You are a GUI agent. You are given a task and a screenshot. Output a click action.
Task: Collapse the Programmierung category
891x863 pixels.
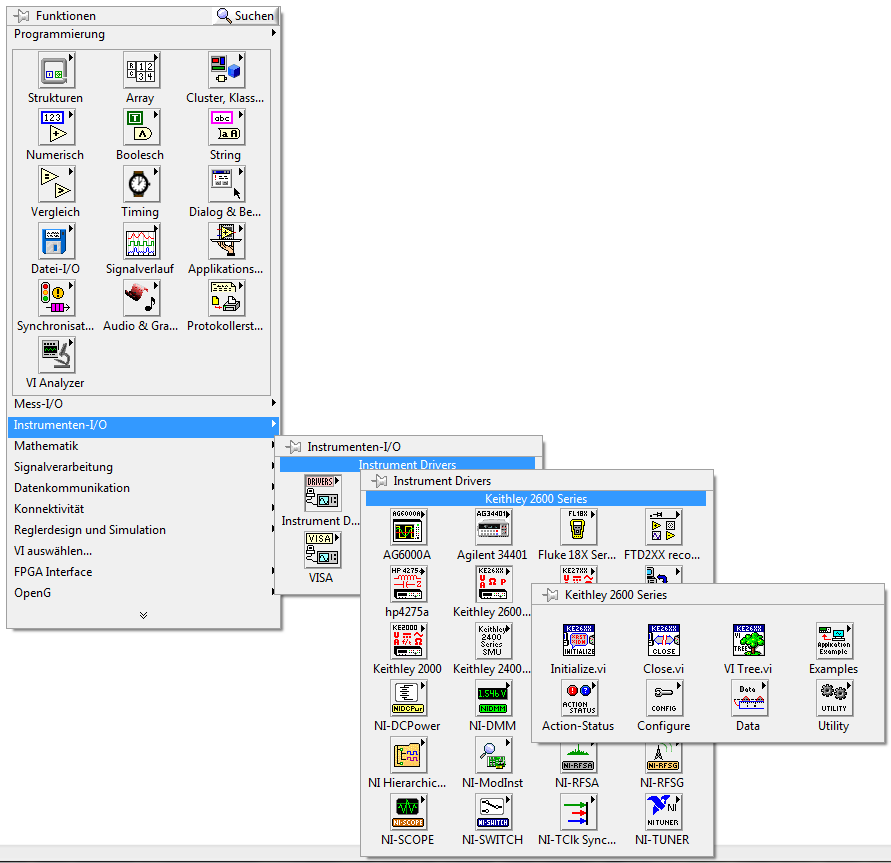coord(144,34)
